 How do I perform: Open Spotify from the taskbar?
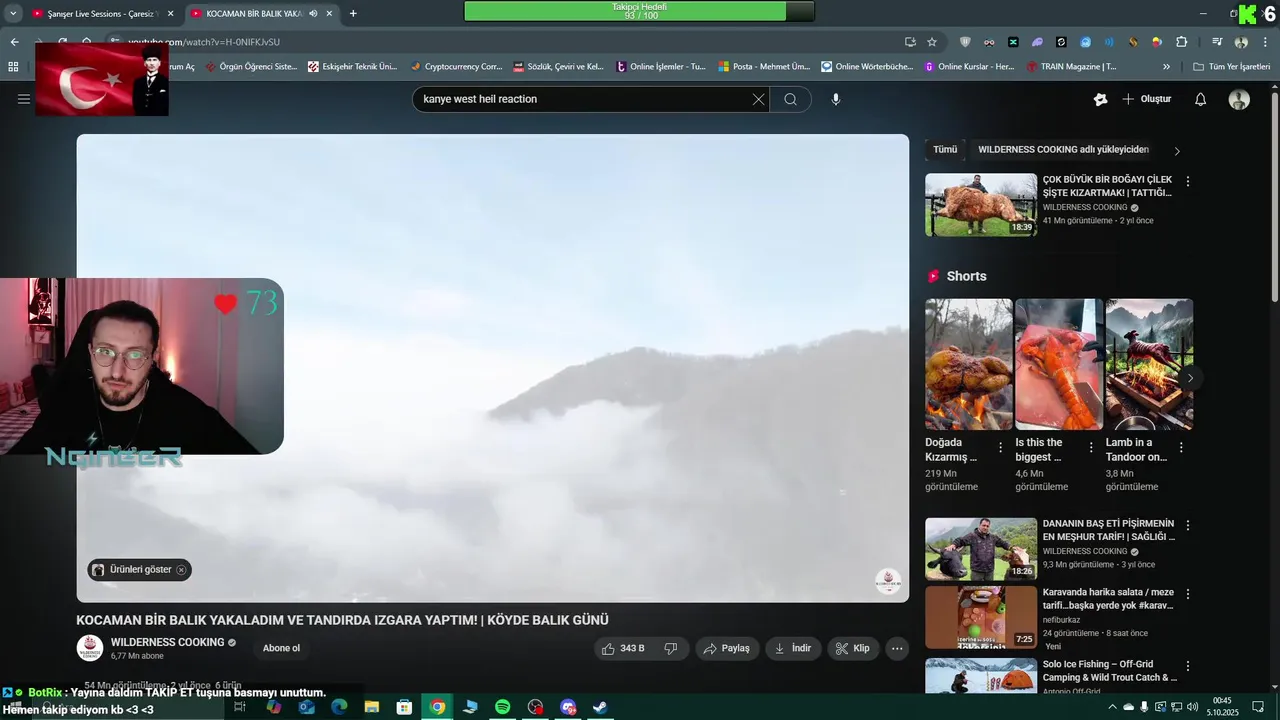pyautogui.click(x=503, y=707)
